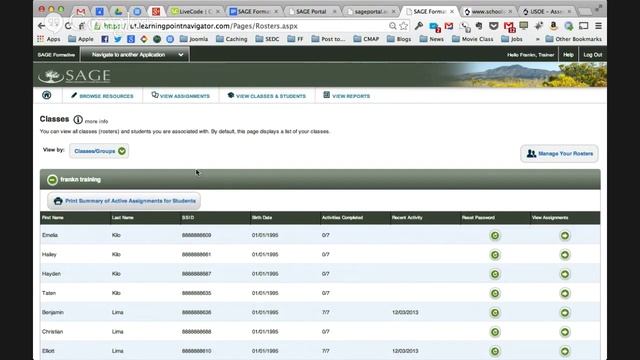Click the Recent Activity column header
This screenshot has height=360, width=640.
[x=407, y=218]
